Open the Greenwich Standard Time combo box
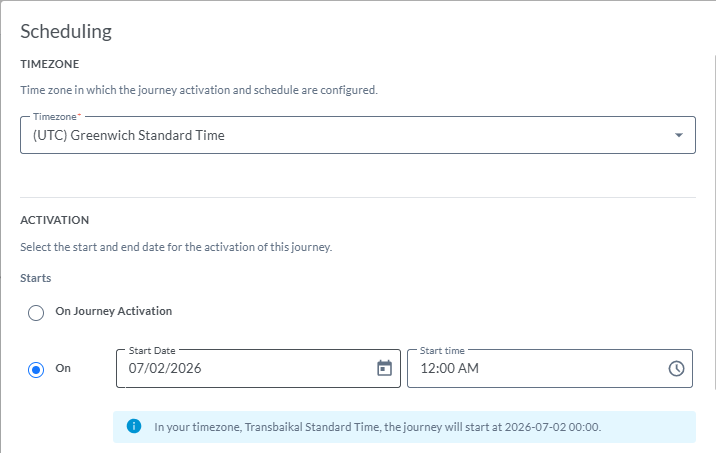716x453 pixels. (x=358, y=135)
